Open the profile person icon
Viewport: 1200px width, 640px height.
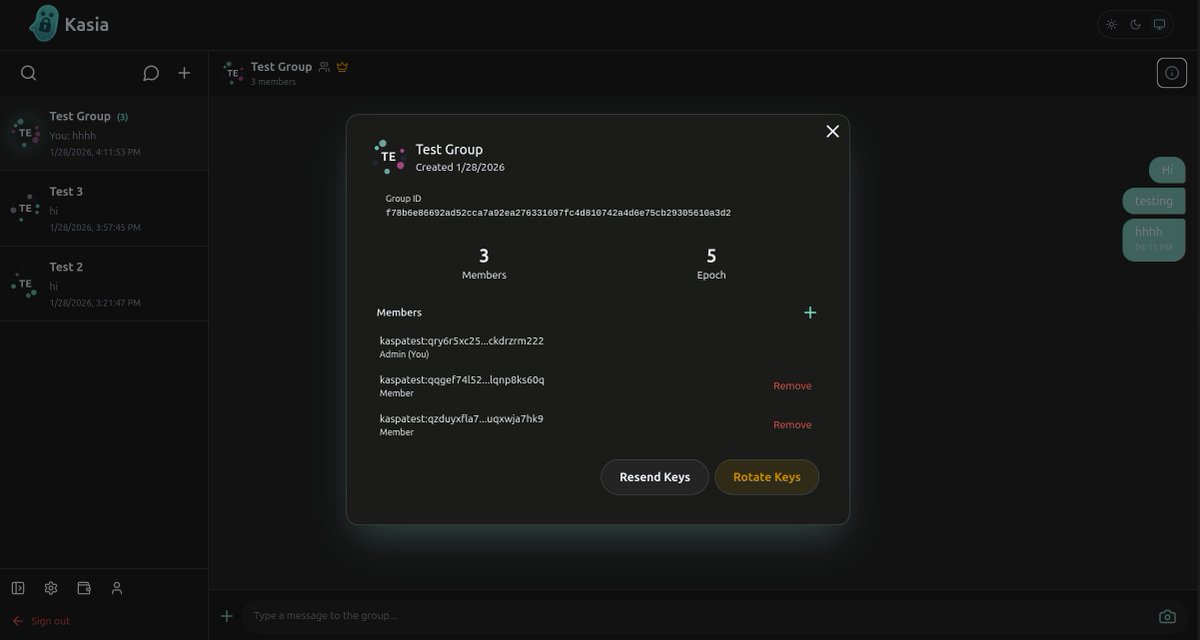[x=116, y=587]
